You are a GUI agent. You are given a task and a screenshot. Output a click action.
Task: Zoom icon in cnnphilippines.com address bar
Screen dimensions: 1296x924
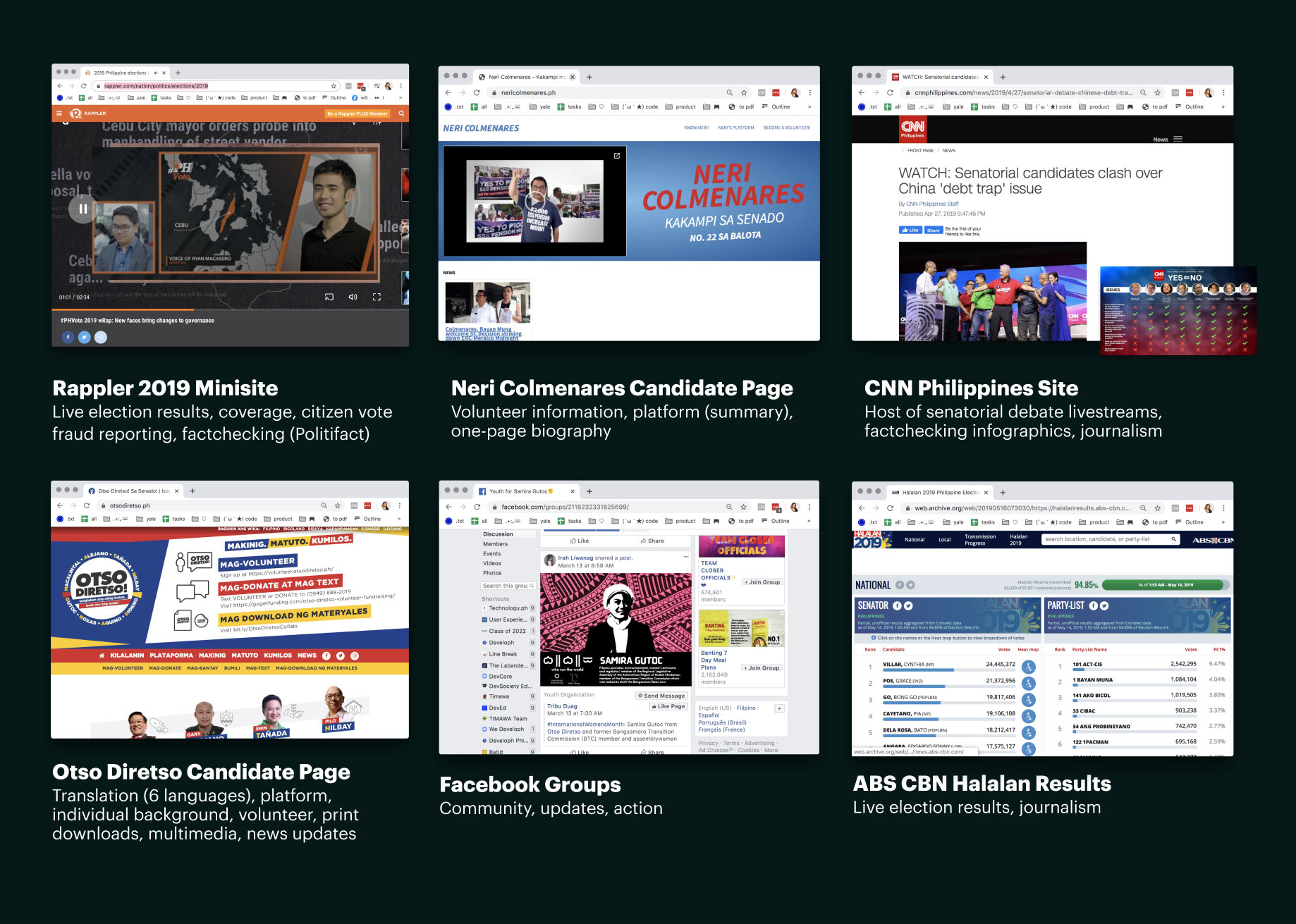tap(1143, 93)
